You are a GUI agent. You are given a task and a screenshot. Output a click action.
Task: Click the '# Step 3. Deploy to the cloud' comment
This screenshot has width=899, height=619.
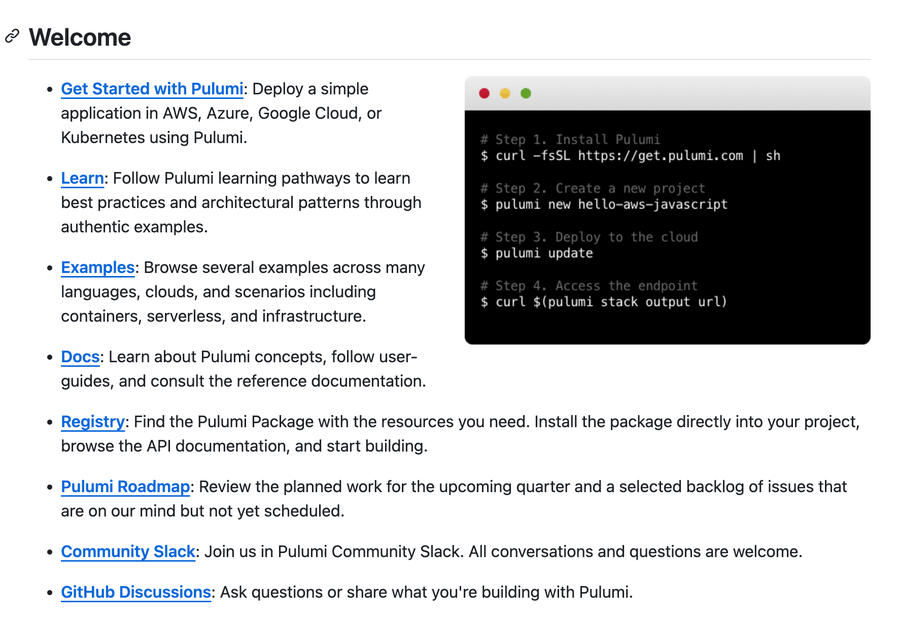click(x=589, y=237)
